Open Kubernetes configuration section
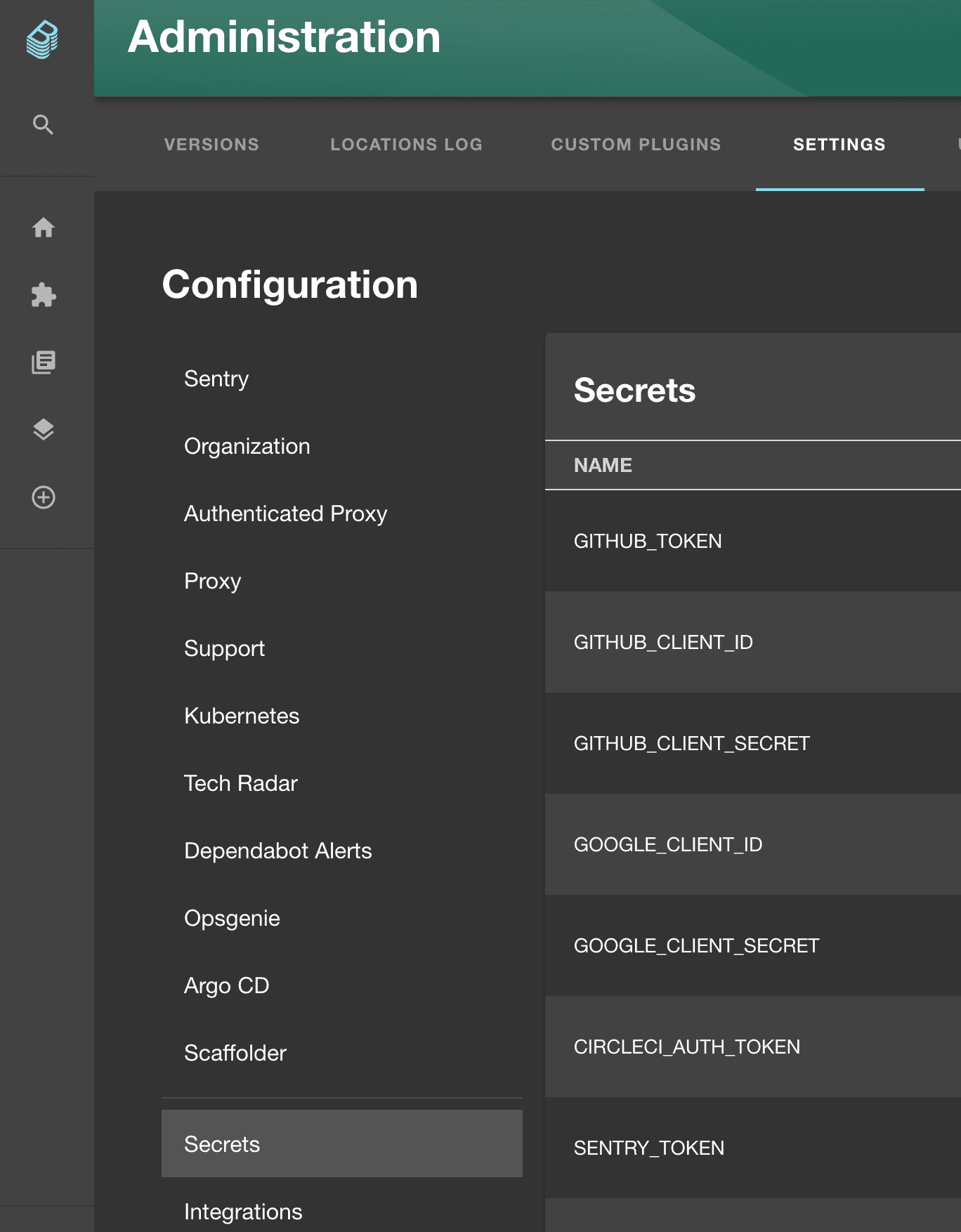The image size is (961, 1232). [x=342, y=716]
